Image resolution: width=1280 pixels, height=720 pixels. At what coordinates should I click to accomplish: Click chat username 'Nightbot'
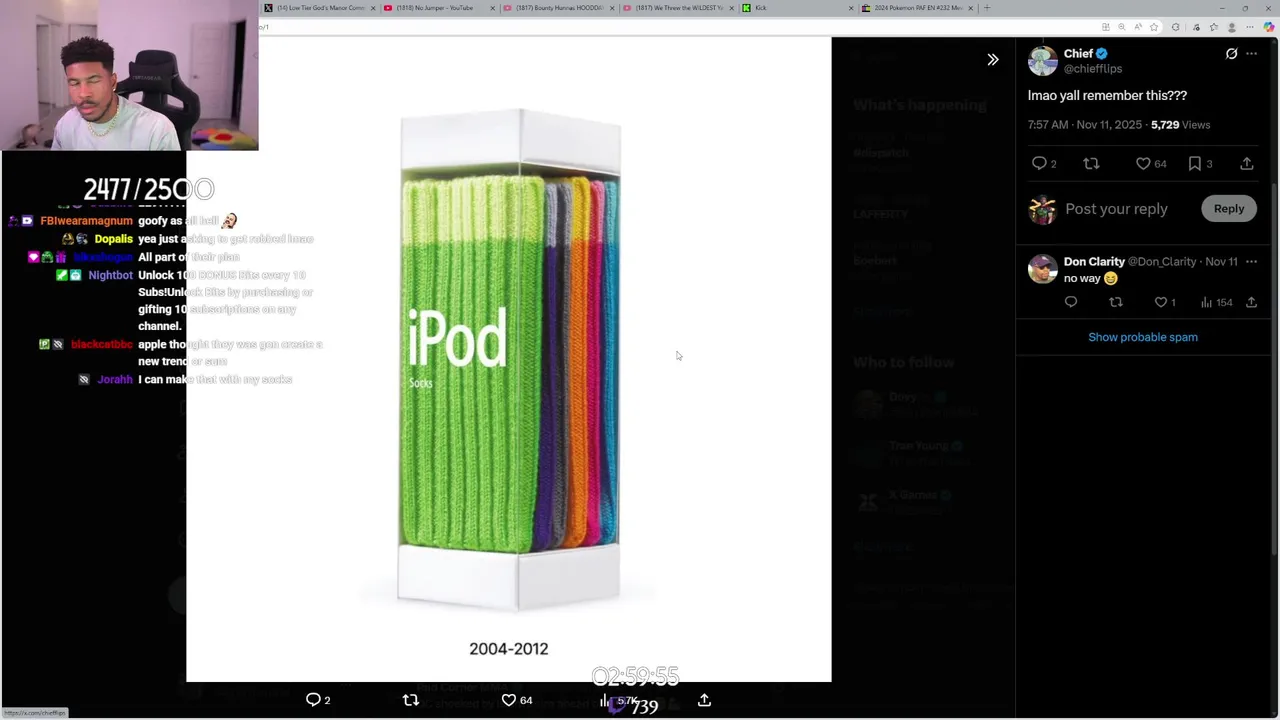tap(110, 275)
